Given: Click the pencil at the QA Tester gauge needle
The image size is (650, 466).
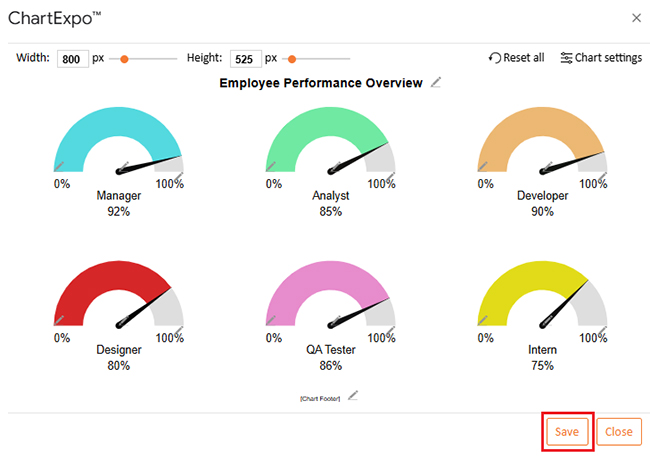Looking at the screenshot, I should tap(336, 320).
